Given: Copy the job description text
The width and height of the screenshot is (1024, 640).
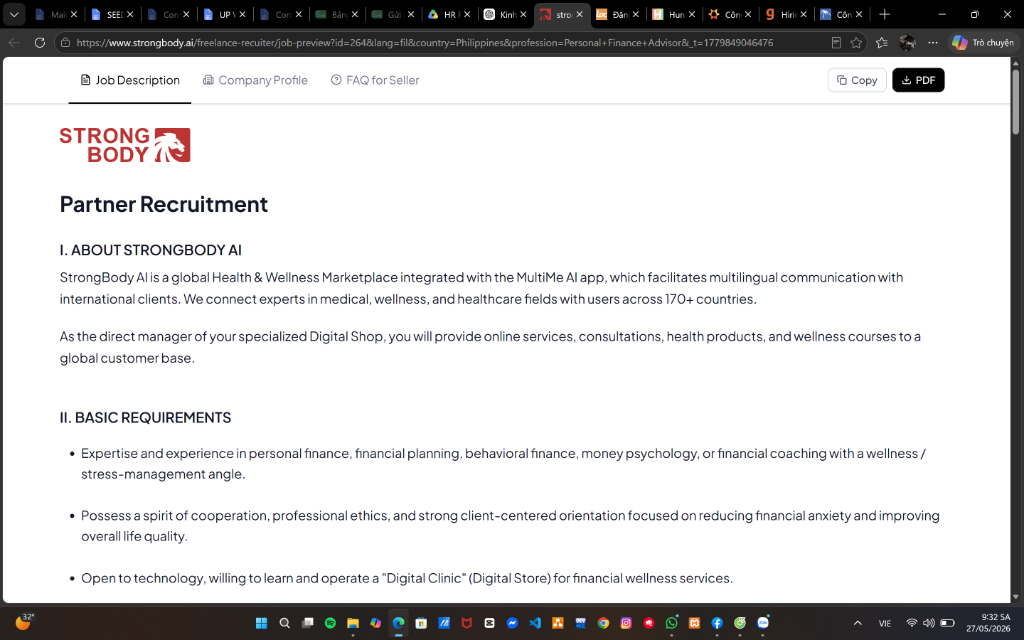Looking at the screenshot, I should 857,80.
